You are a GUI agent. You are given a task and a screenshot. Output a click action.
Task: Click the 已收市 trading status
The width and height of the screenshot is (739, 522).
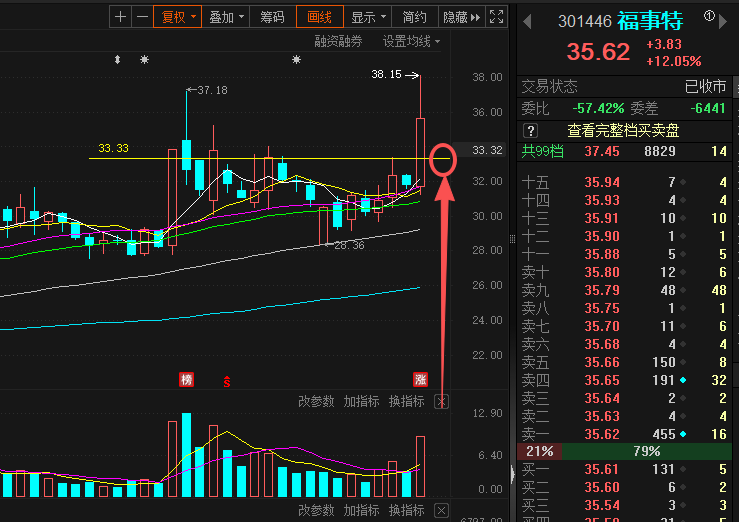coord(705,86)
